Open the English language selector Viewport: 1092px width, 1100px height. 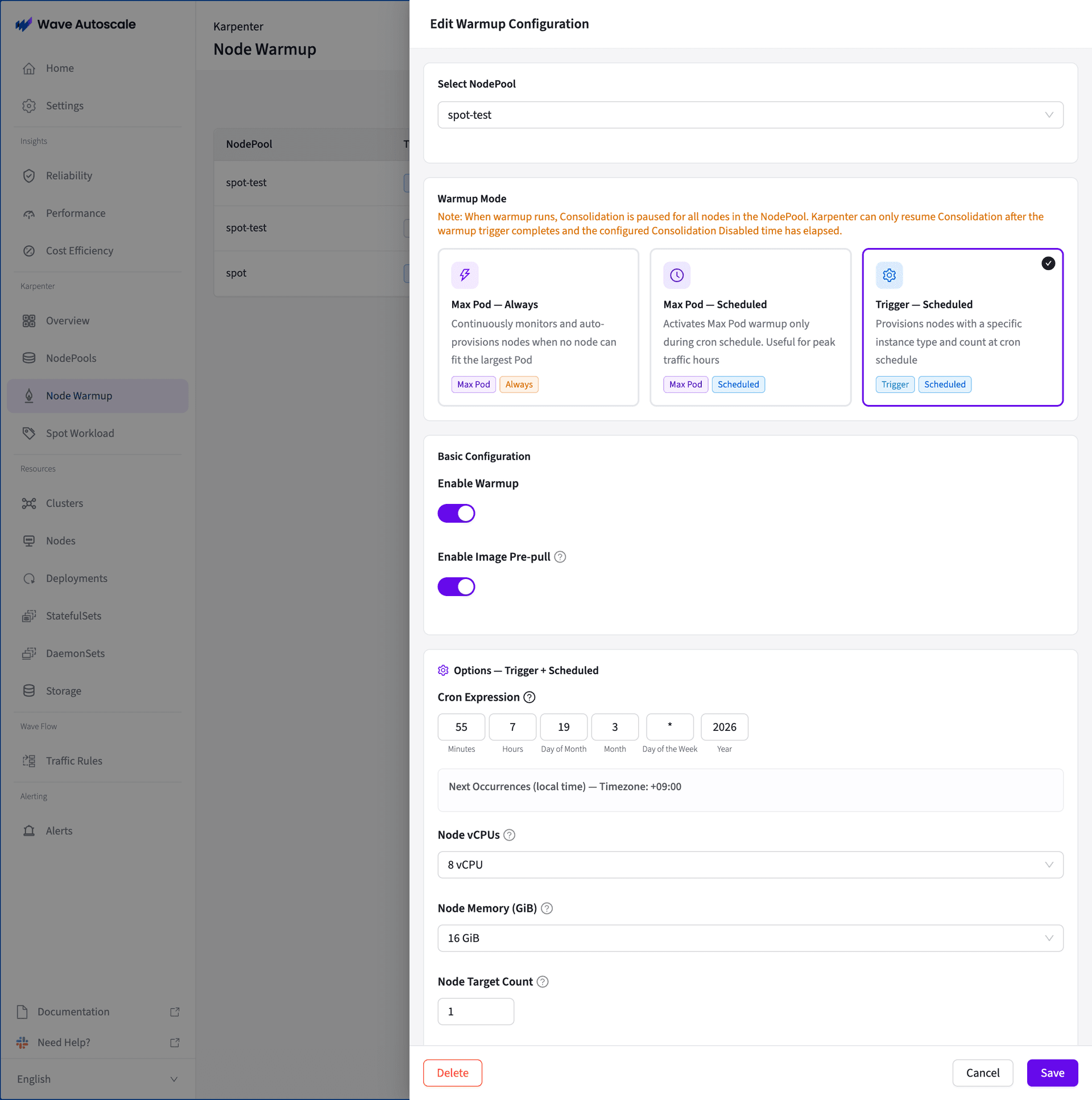[x=97, y=1080]
